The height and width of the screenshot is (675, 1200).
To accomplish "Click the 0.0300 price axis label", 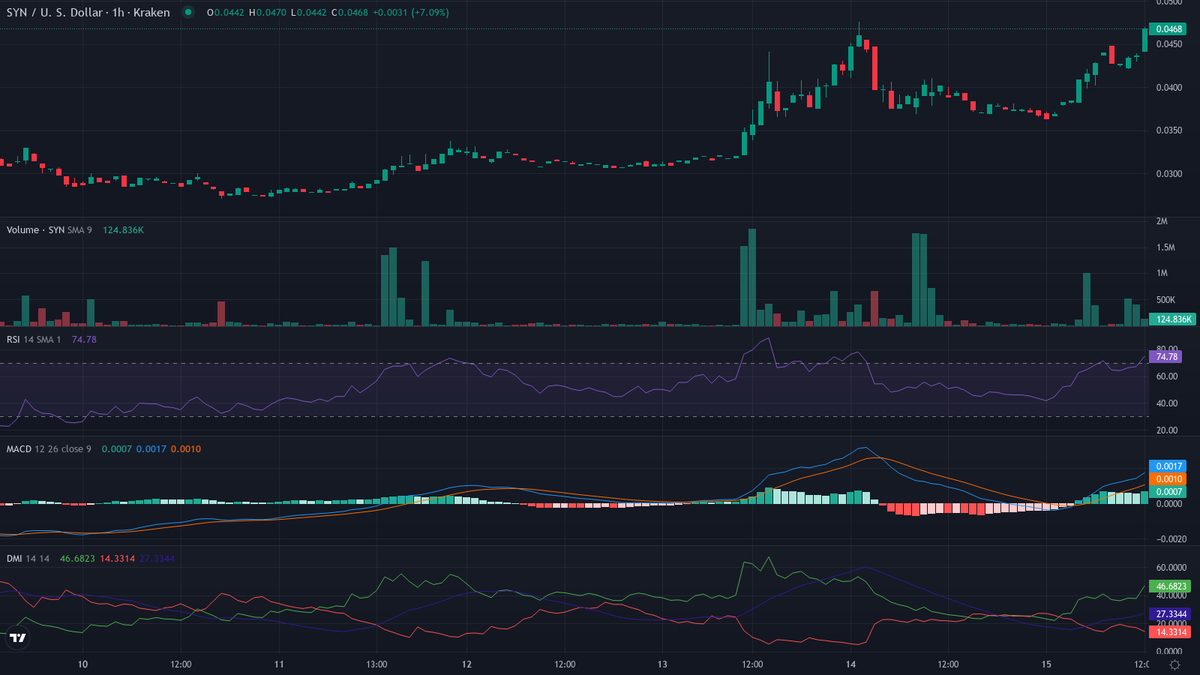I will pyautogui.click(x=1168, y=175).
